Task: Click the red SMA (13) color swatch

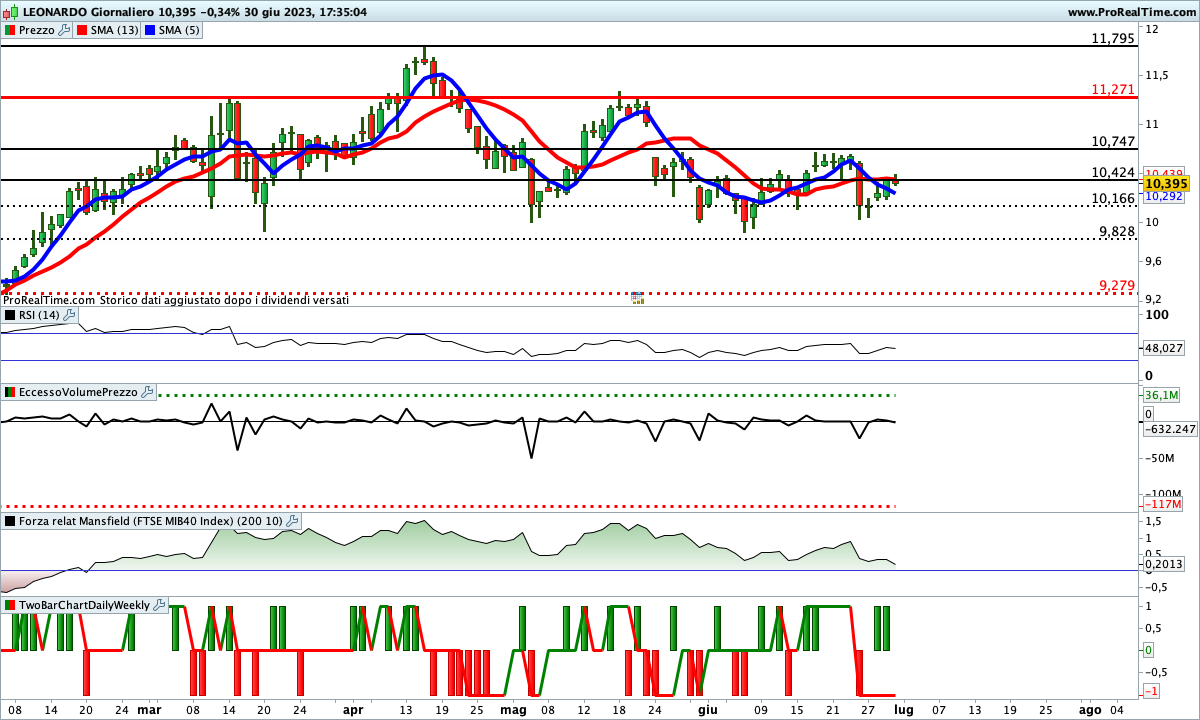Action: coord(82,30)
